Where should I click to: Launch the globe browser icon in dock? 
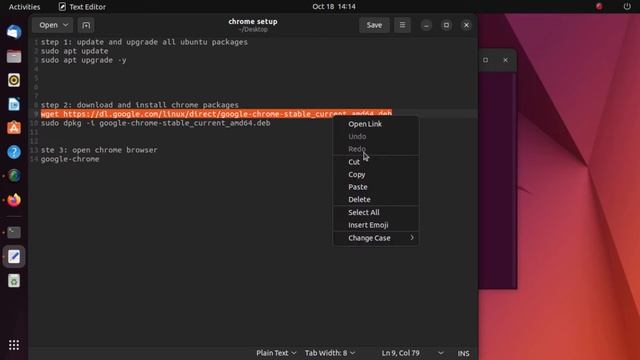pos(14,176)
